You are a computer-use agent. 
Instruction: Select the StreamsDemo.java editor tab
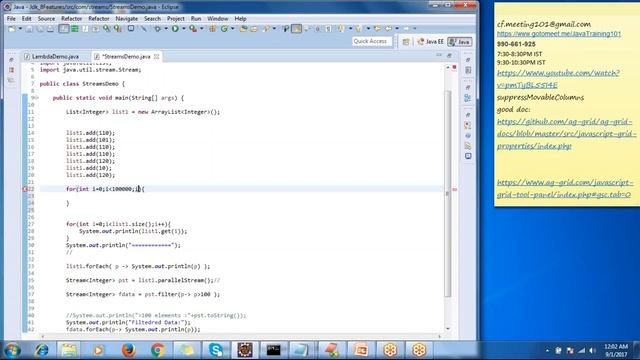coord(126,56)
